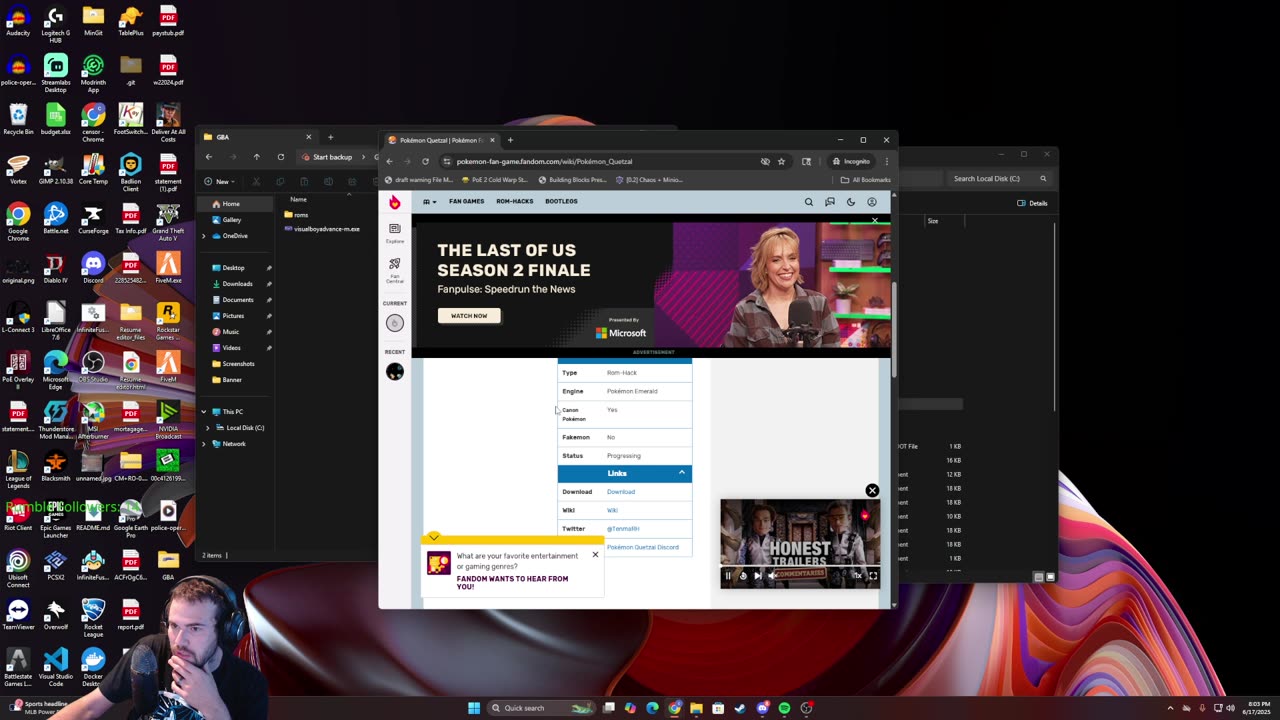Open BOOTLEGS menu
The width and height of the screenshot is (1280, 720).
click(x=561, y=201)
